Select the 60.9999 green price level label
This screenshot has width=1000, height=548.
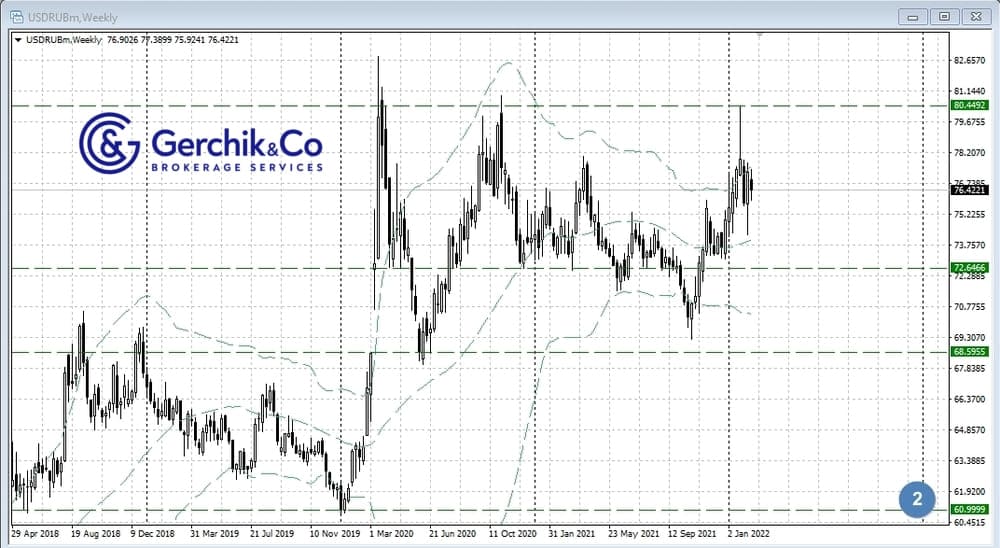coord(971,510)
